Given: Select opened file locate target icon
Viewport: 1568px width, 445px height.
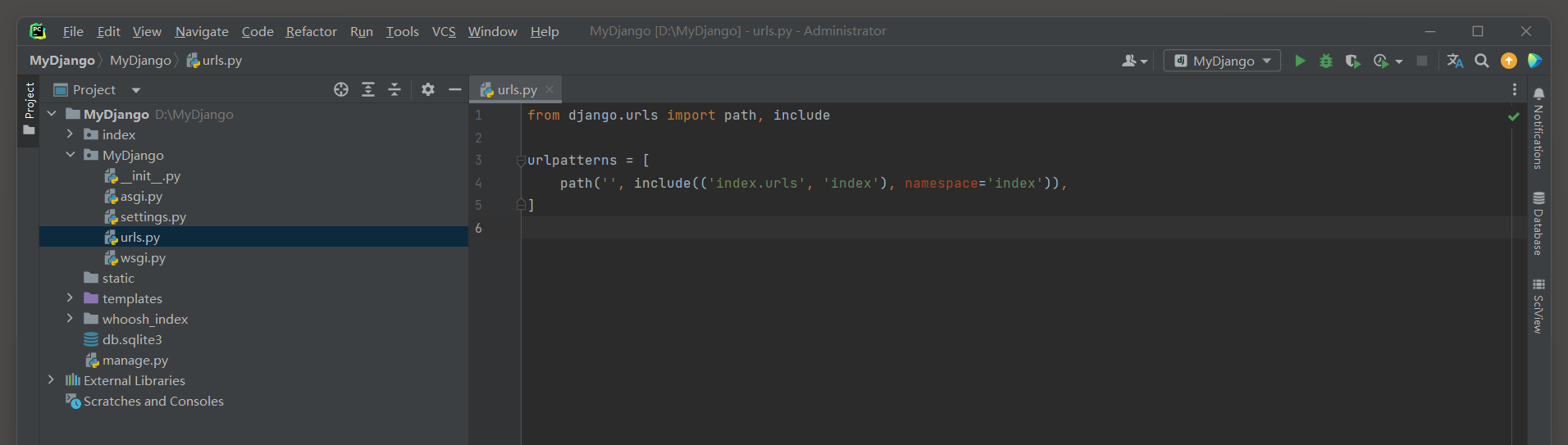Looking at the screenshot, I should (341, 89).
